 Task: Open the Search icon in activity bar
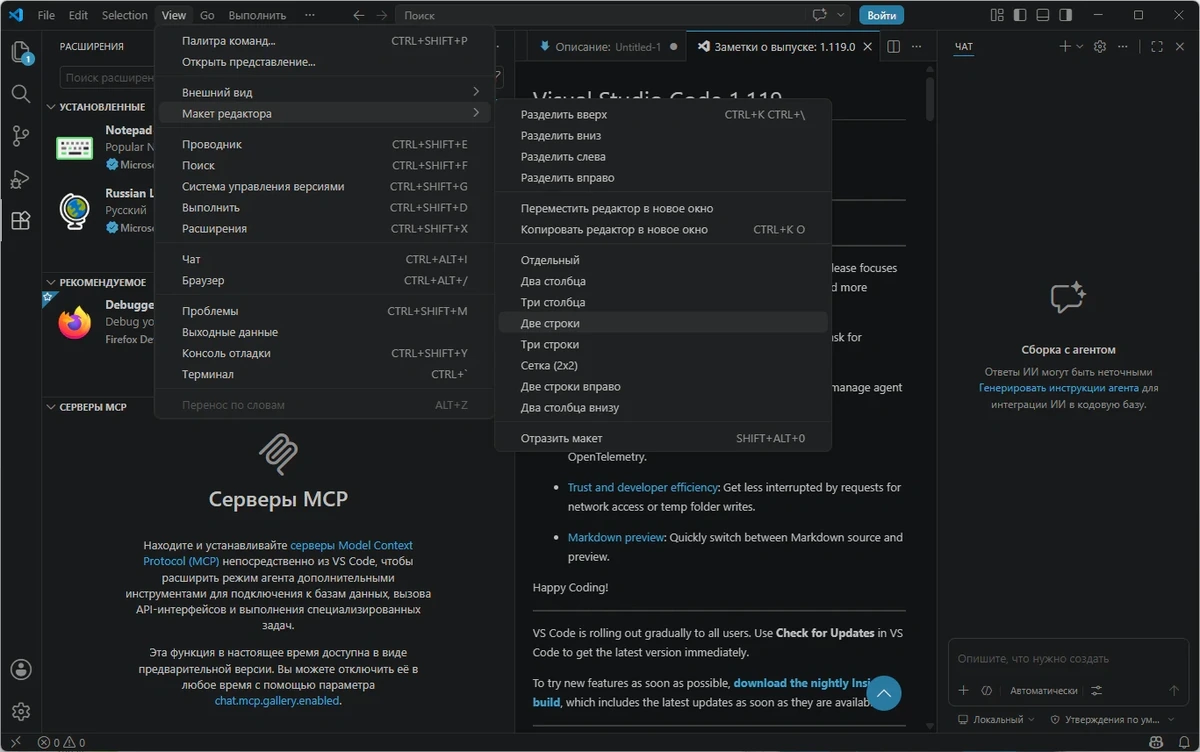(x=21, y=94)
